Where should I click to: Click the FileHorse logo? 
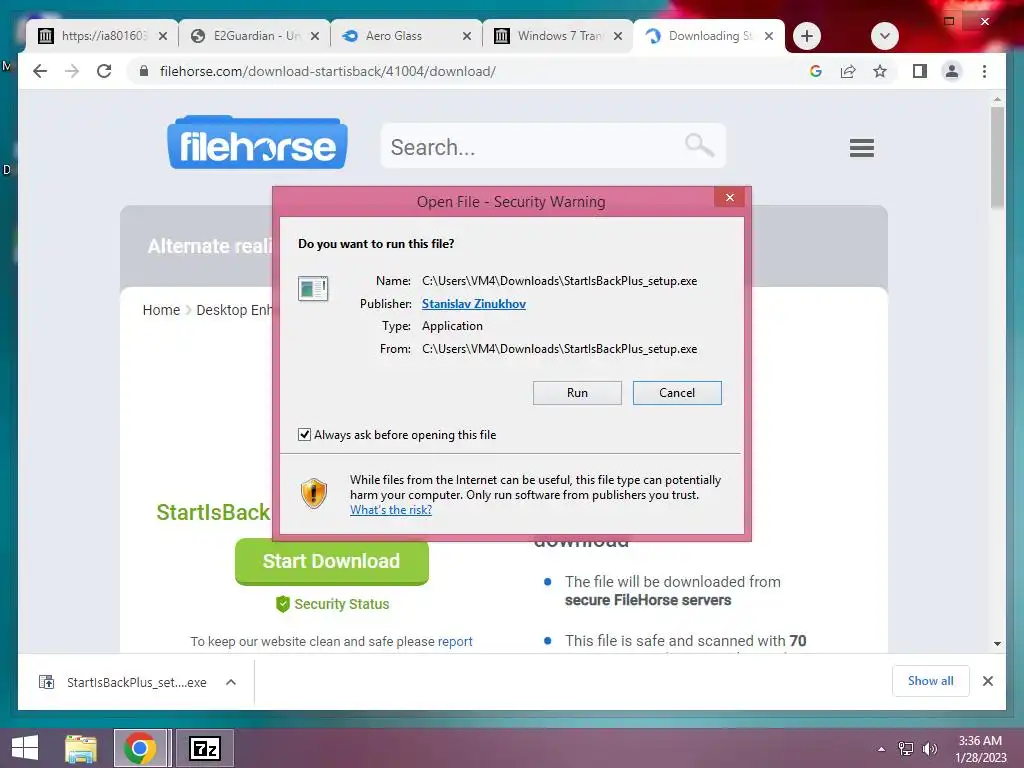click(257, 142)
